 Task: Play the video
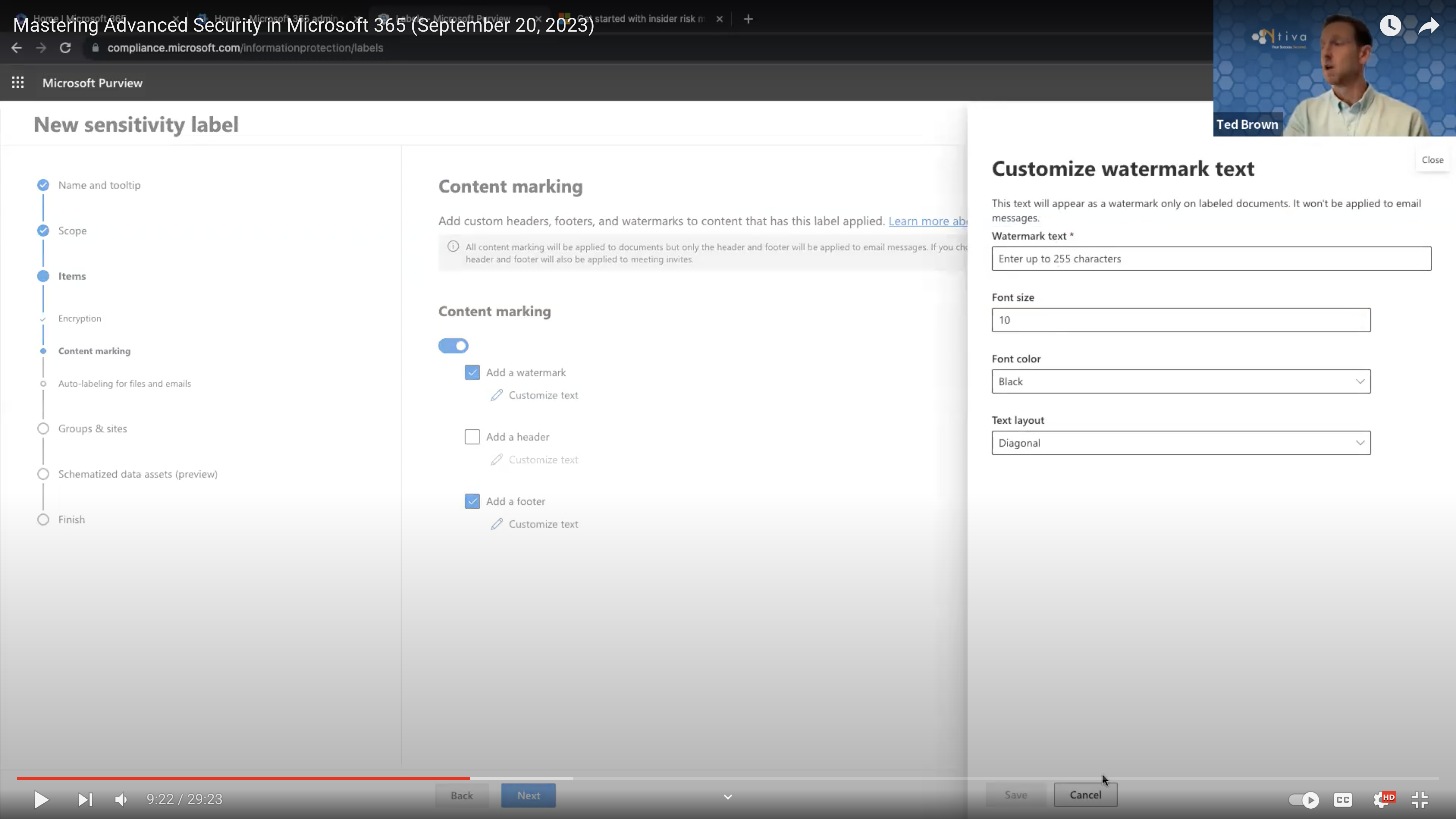41,799
